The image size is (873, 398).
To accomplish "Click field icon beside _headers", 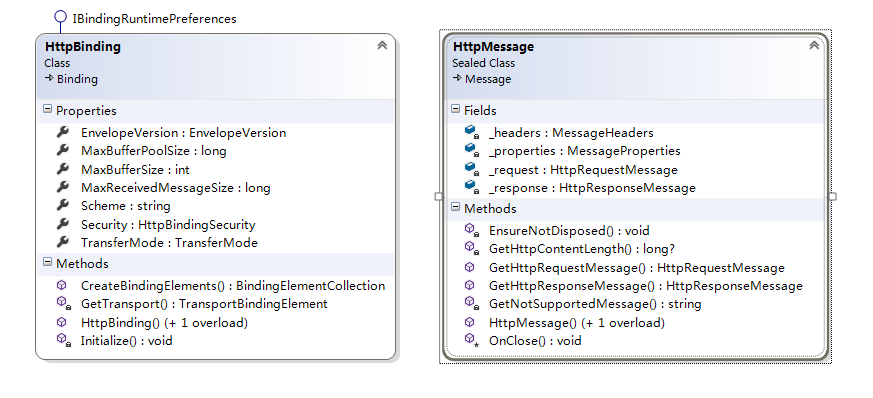I will 472,132.
